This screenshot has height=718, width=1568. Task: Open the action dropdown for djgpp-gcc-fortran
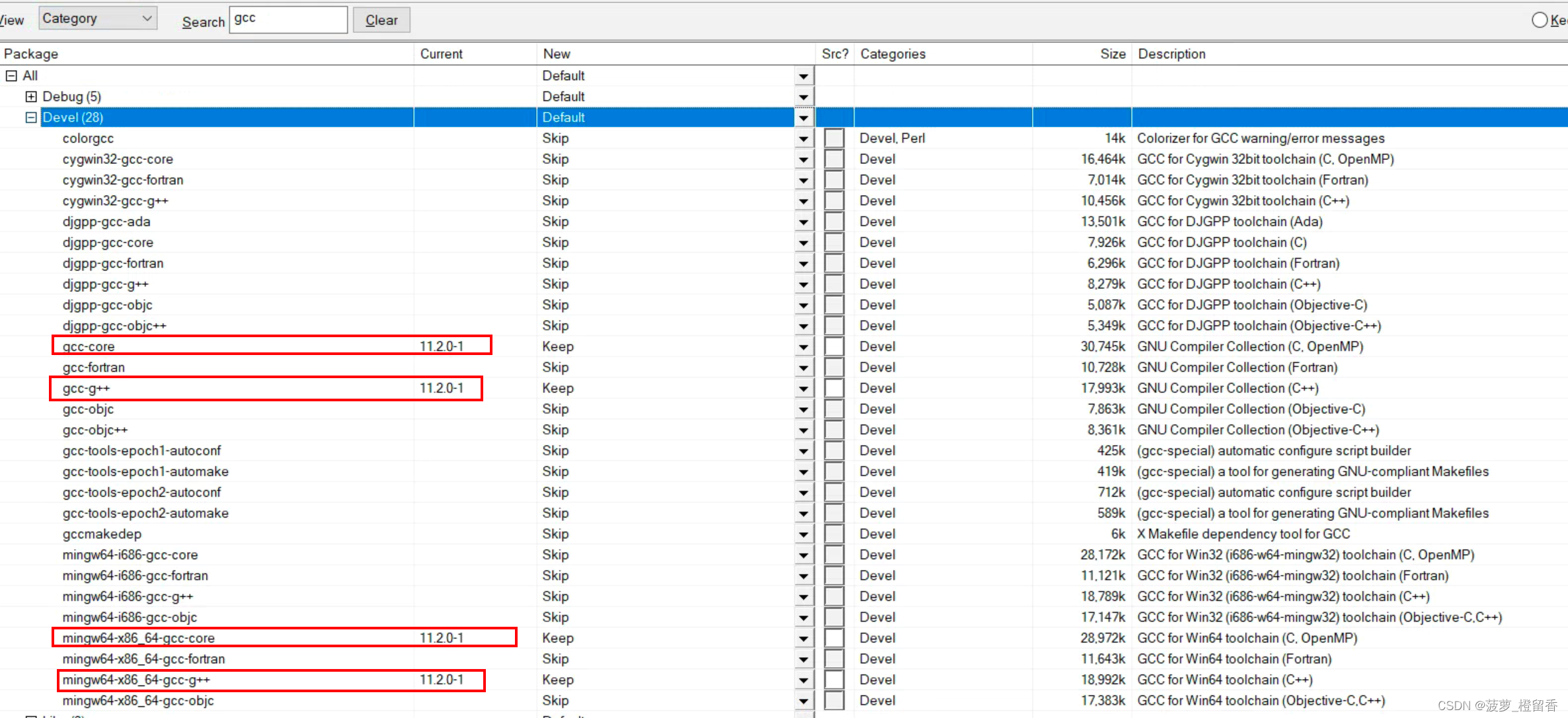pyautogui.click(x=803, y=263)
